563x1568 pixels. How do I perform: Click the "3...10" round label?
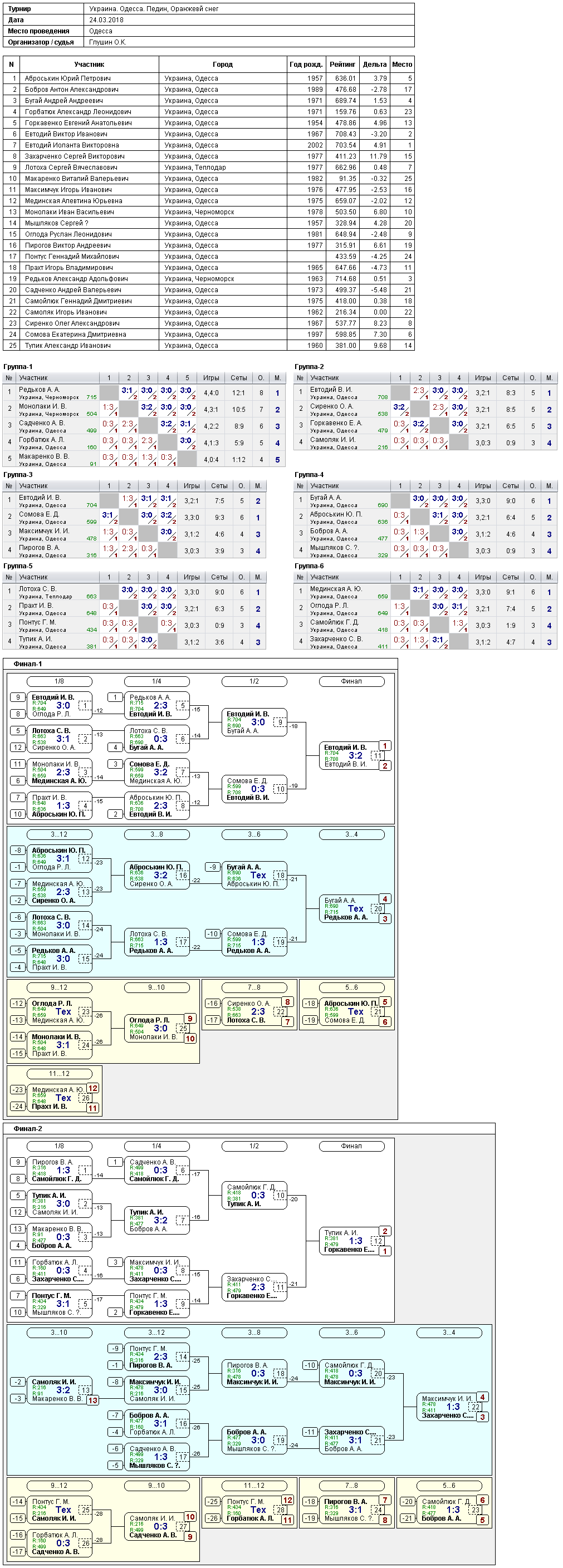pyautogui.click(x=59, y=1333)
